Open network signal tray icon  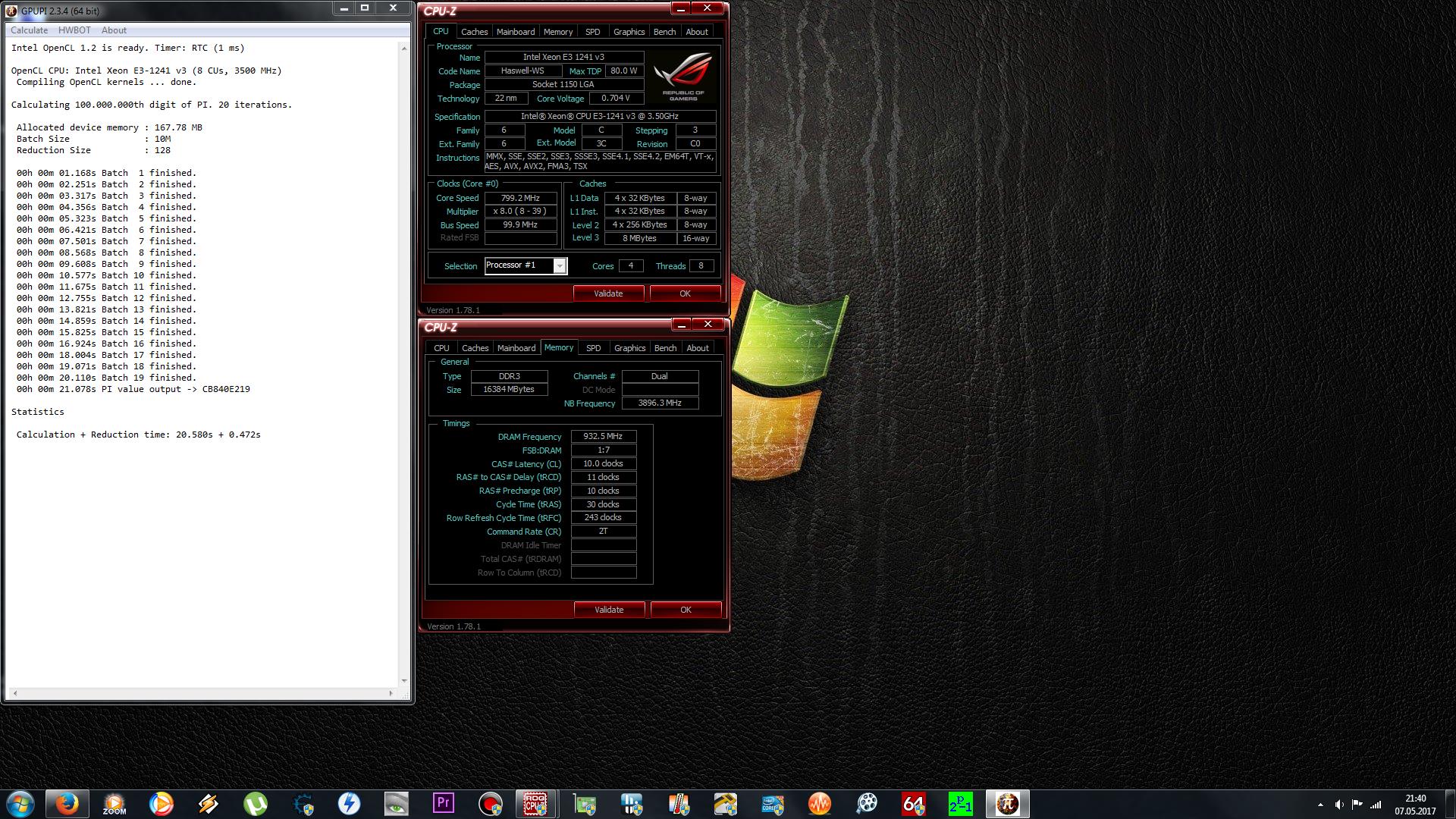click(x=1376, y=805)
